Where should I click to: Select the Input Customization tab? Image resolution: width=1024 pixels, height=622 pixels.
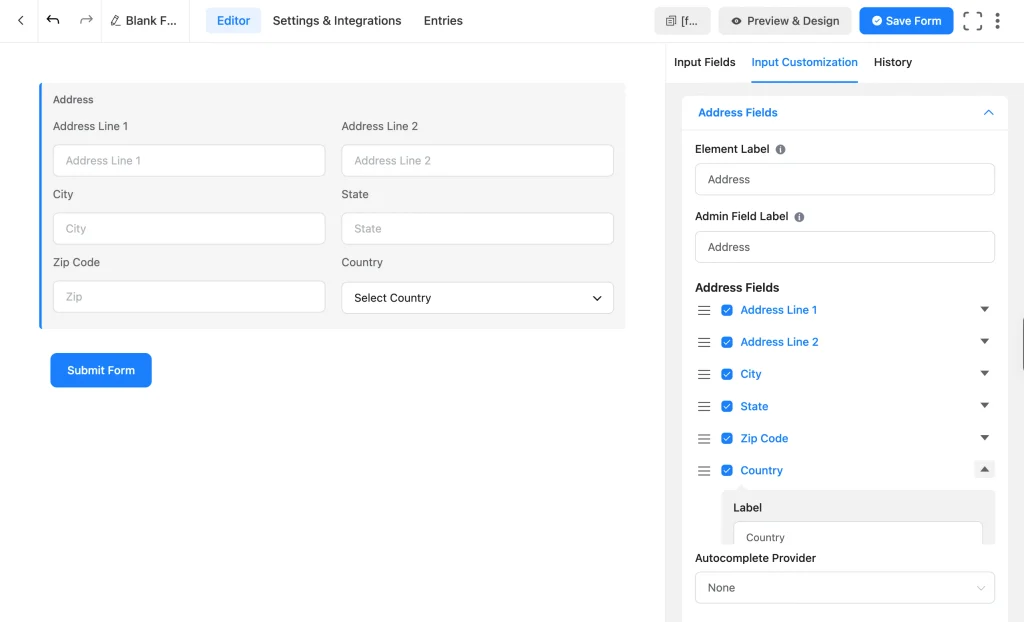804,62
